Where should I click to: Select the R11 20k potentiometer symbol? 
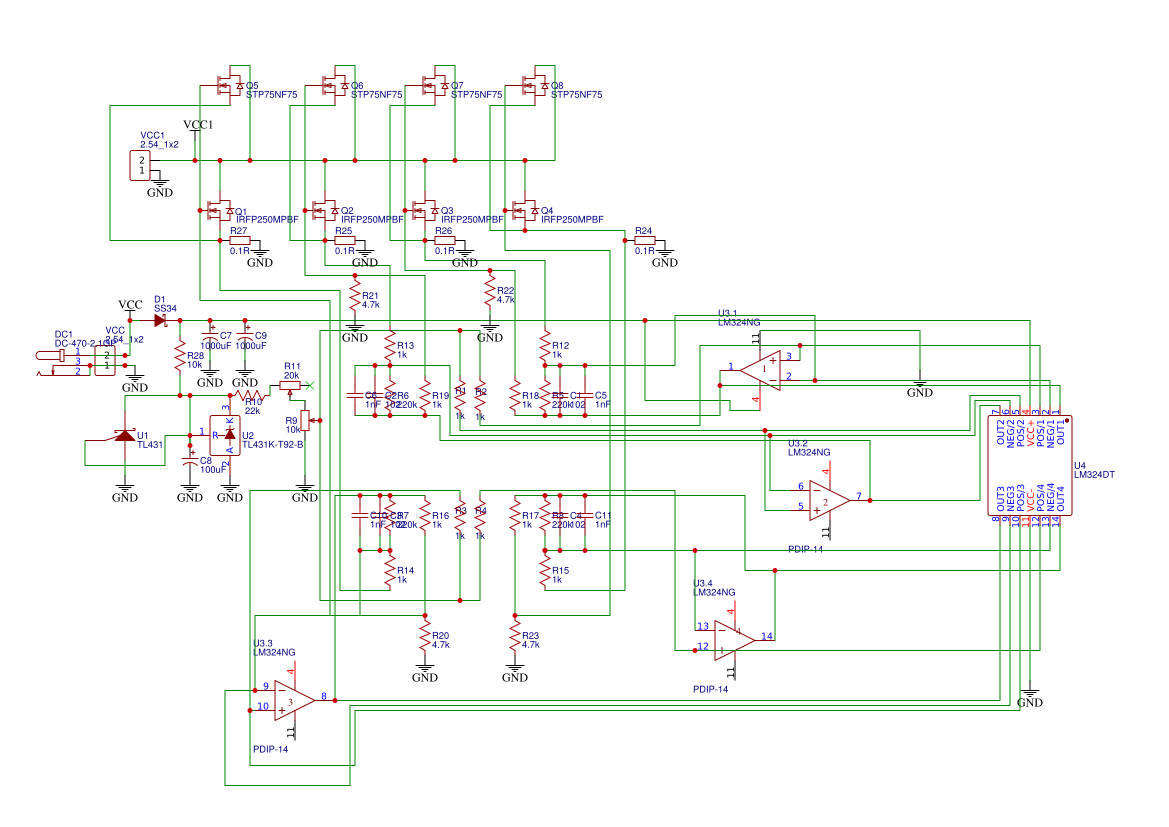(x=290, y=386)
